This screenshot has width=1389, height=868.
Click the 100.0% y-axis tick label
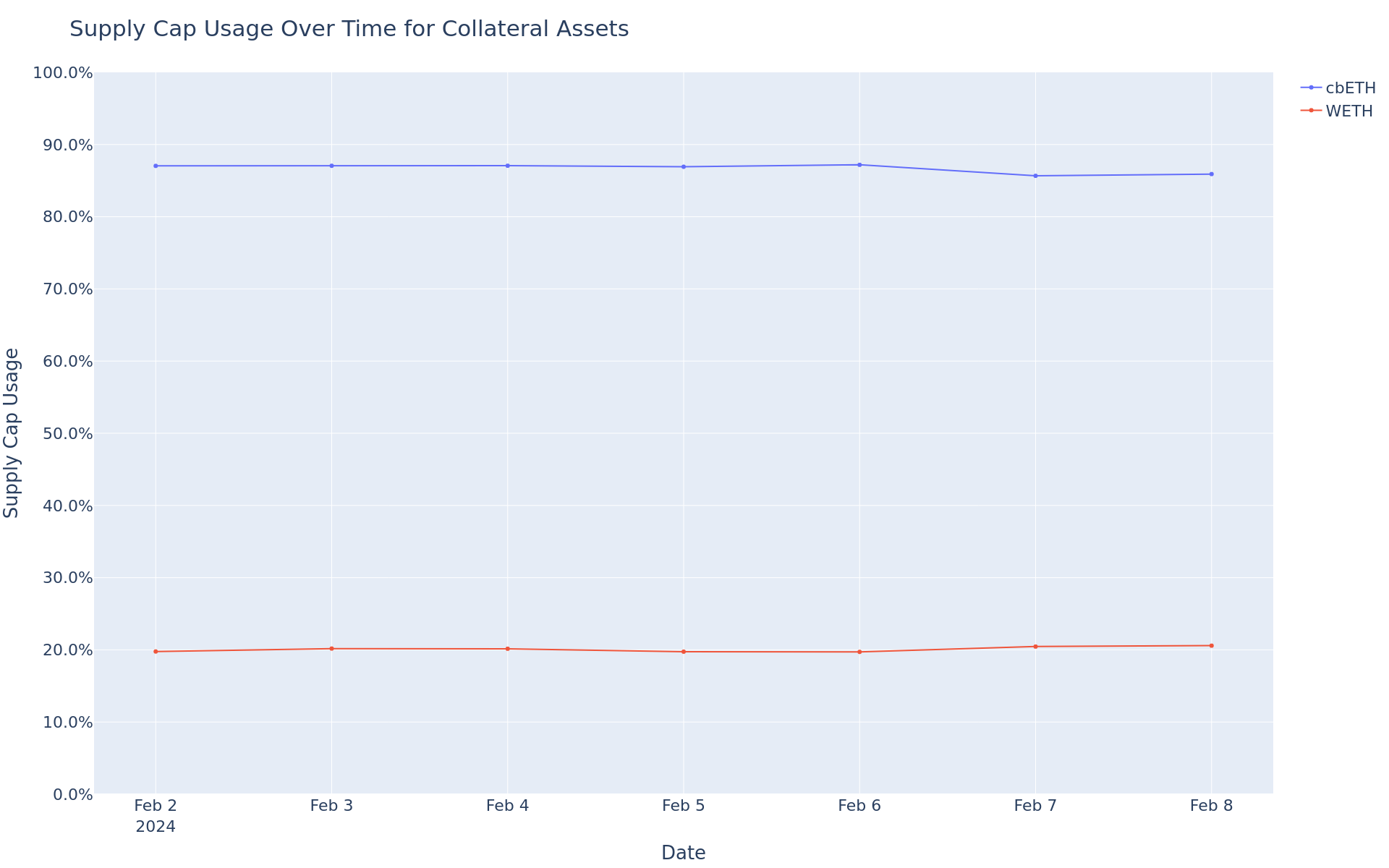coord(63,73)
